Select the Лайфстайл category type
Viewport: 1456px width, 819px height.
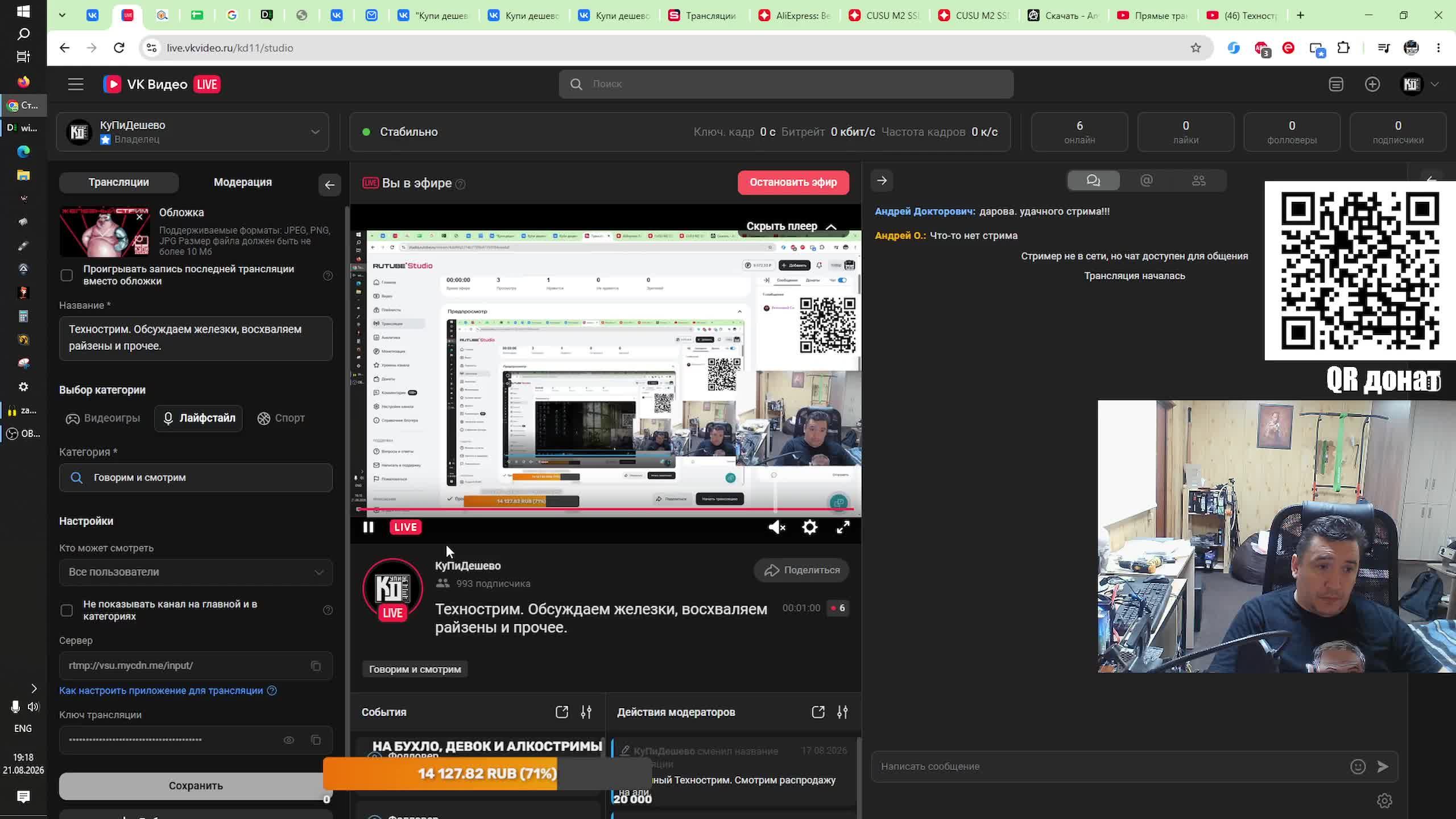coord(198,418)
